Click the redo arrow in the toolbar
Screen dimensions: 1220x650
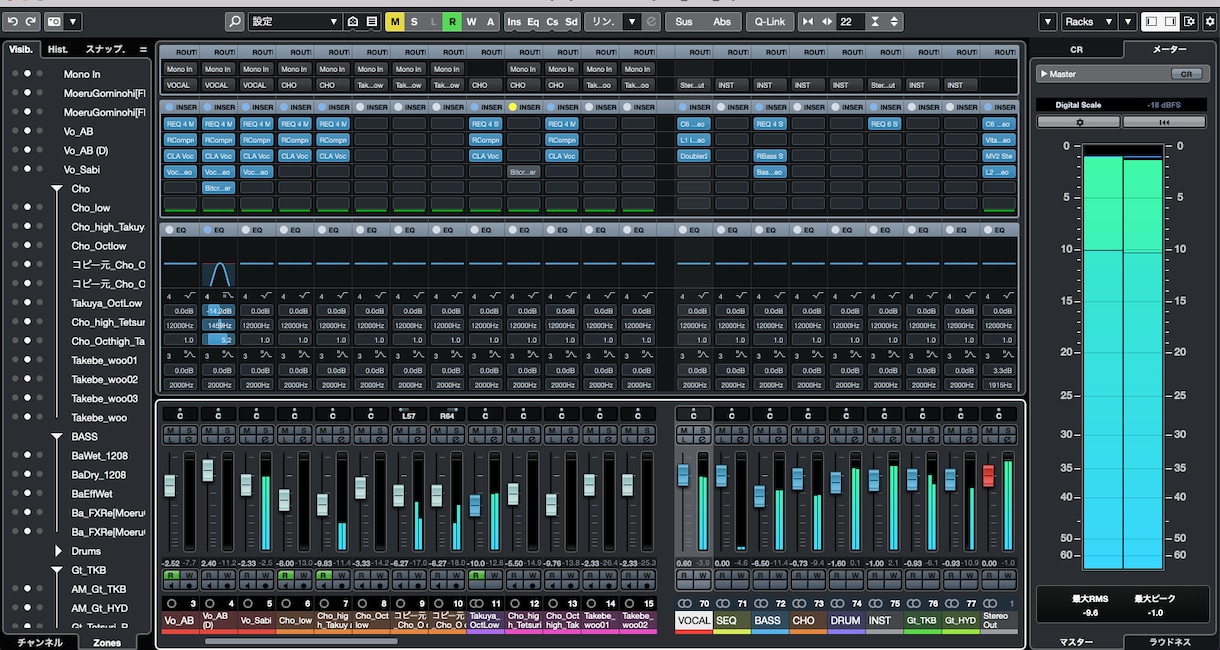point(30,21)
